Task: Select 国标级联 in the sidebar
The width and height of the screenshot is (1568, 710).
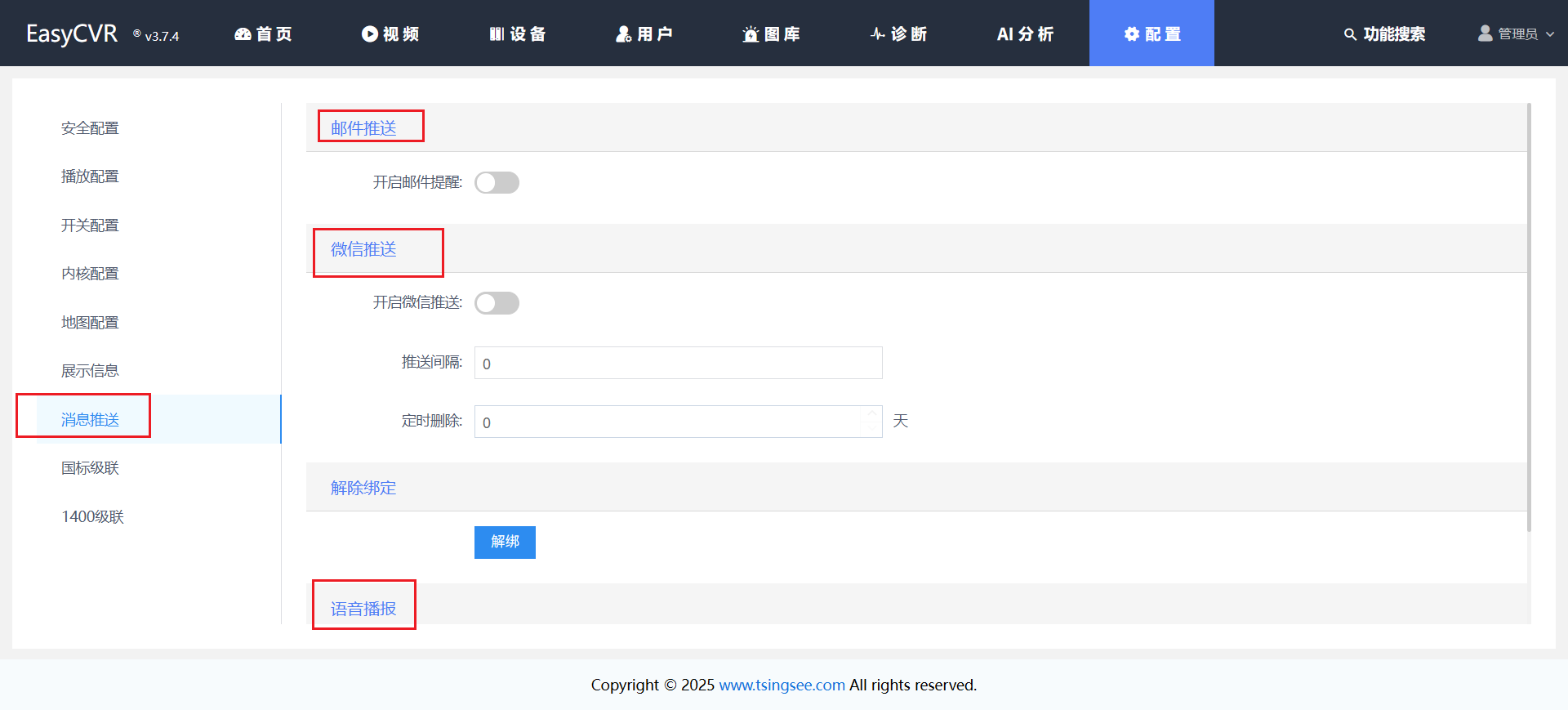Action: [90, 468]
